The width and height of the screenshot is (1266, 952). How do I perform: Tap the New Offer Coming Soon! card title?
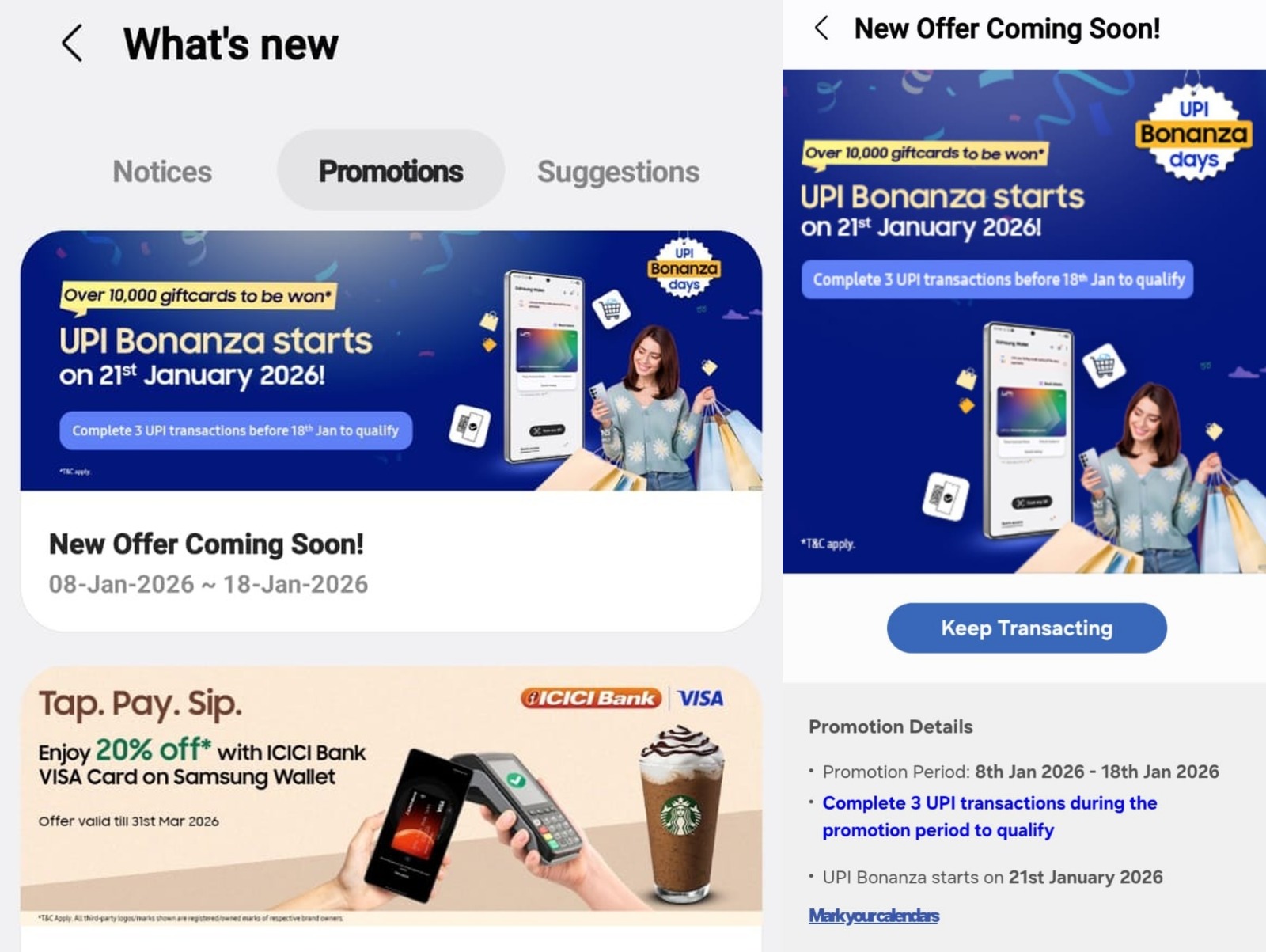[207, 544]
